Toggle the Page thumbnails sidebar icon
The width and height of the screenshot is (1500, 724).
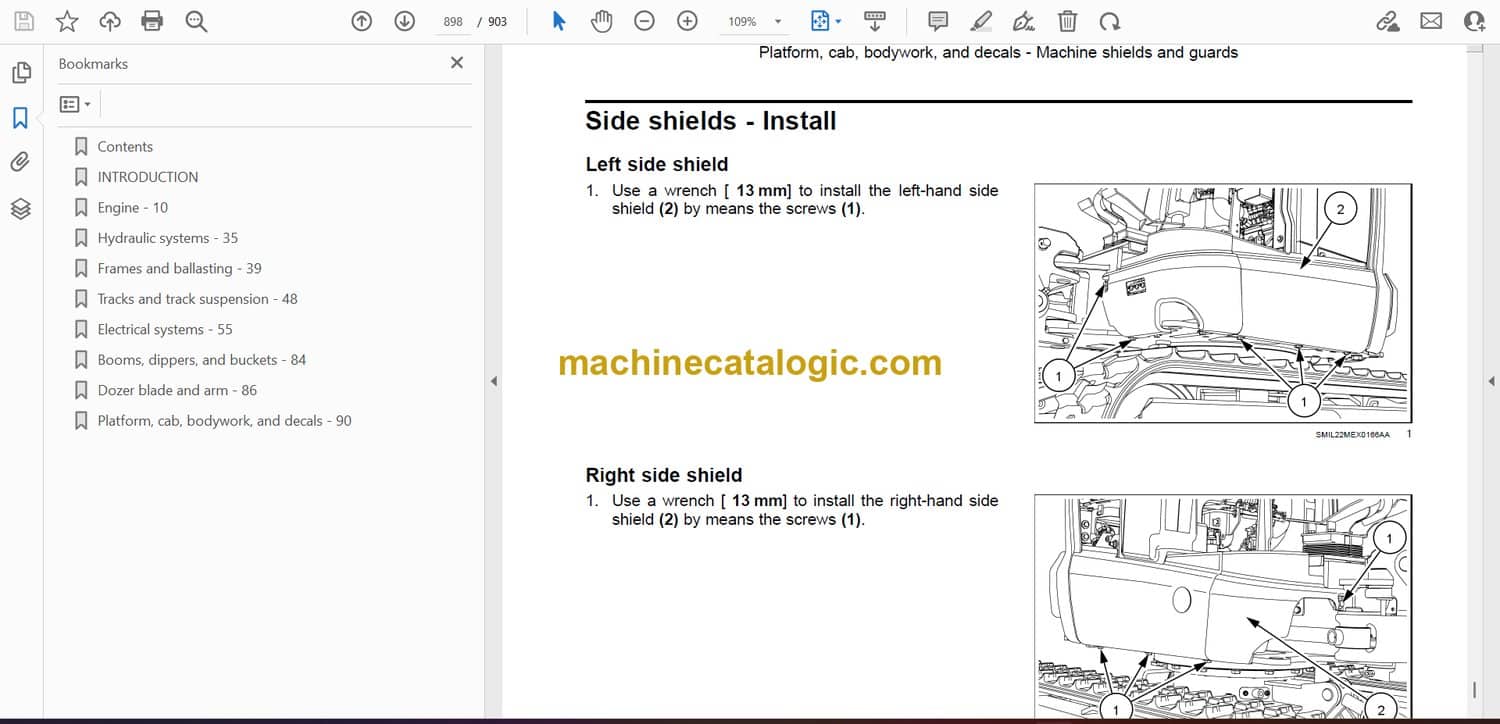(20, 73)
